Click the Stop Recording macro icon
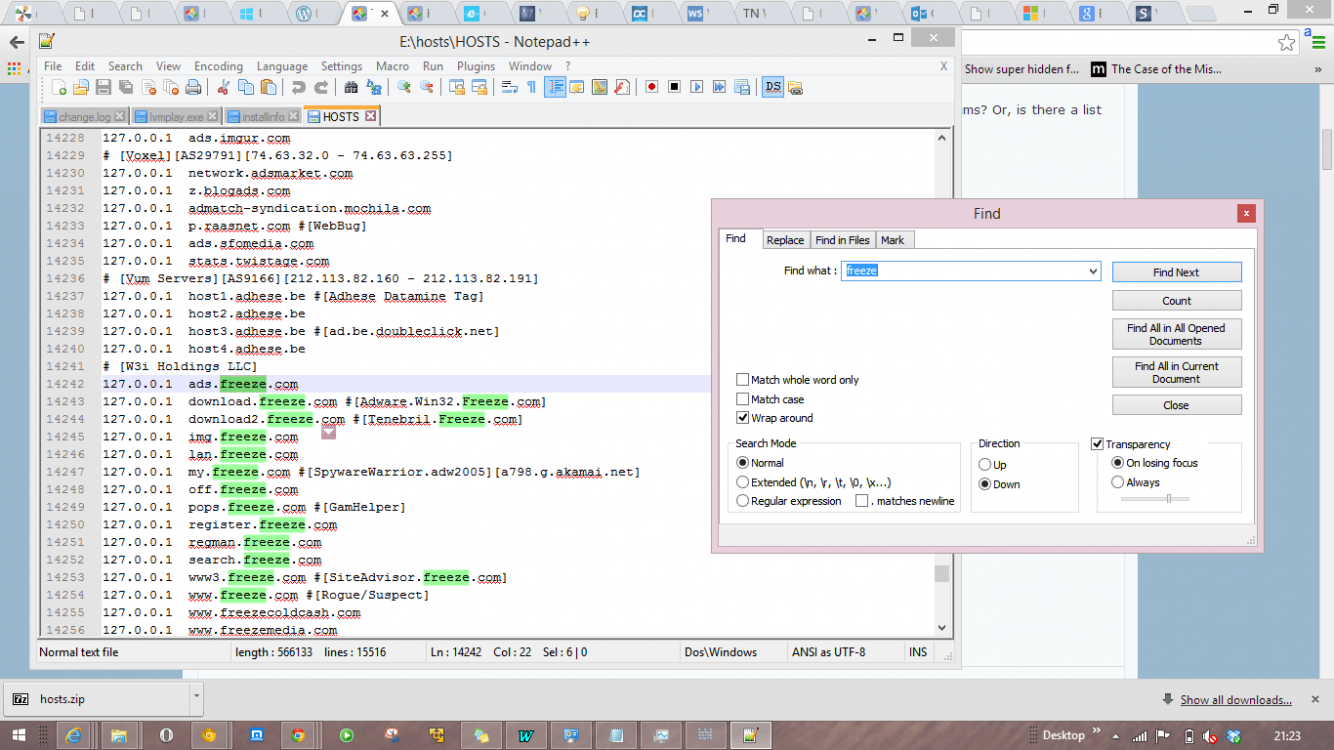Screen dimensions: 1334x750 coord(675,87)
